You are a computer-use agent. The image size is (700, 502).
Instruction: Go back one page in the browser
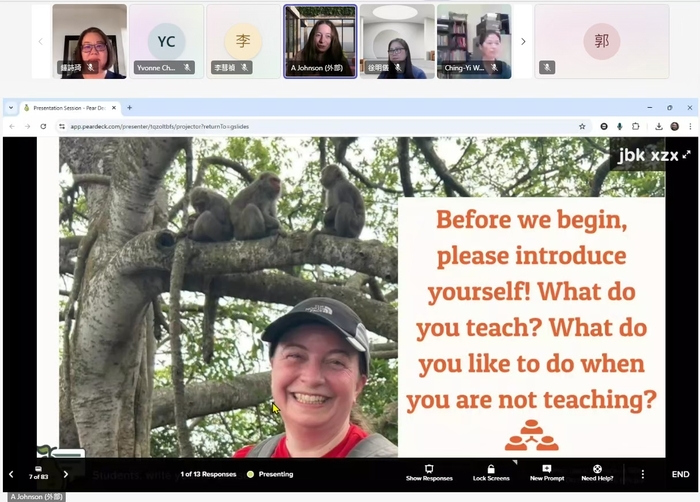click(x=12, y=126)
